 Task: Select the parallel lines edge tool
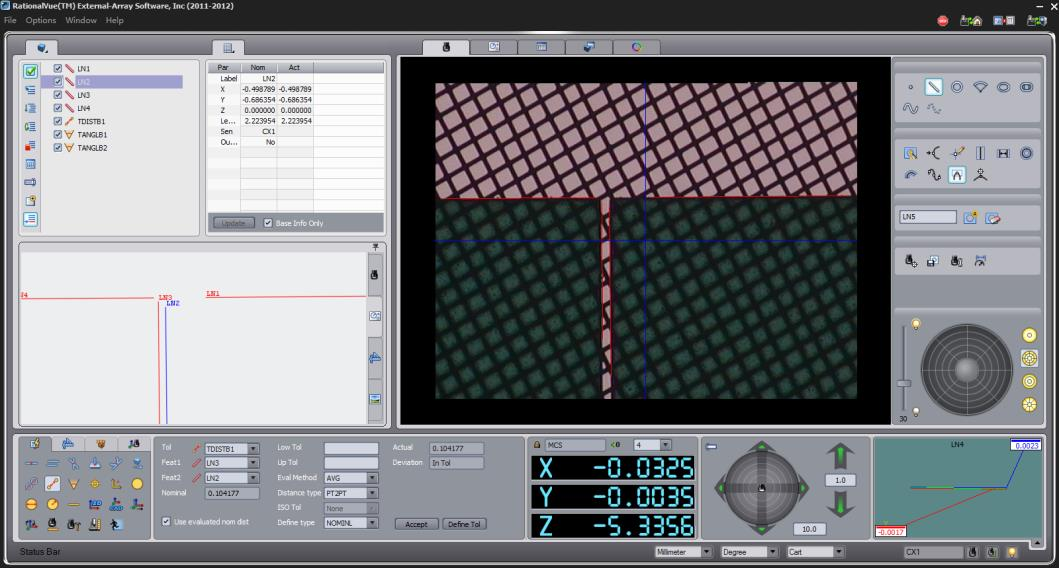980,153
